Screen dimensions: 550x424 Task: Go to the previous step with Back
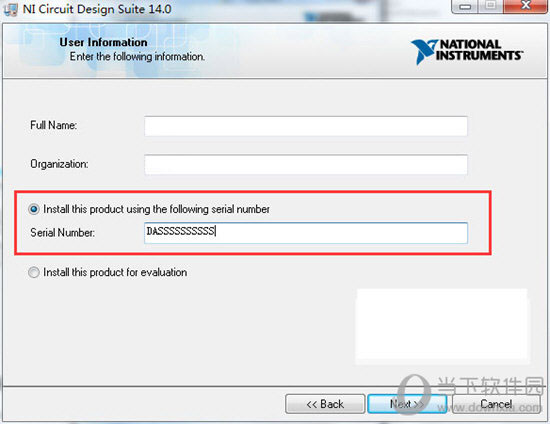tap(325, 404)
